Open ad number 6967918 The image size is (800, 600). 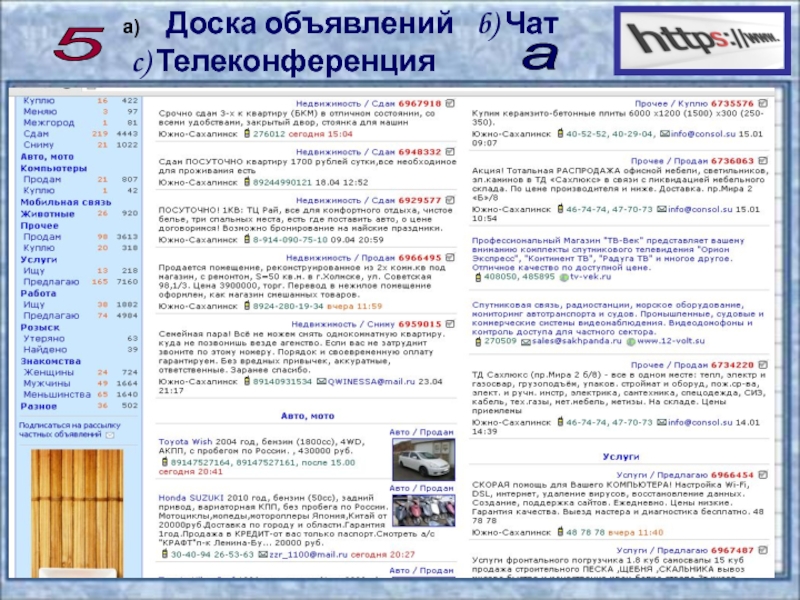point(419,104)
